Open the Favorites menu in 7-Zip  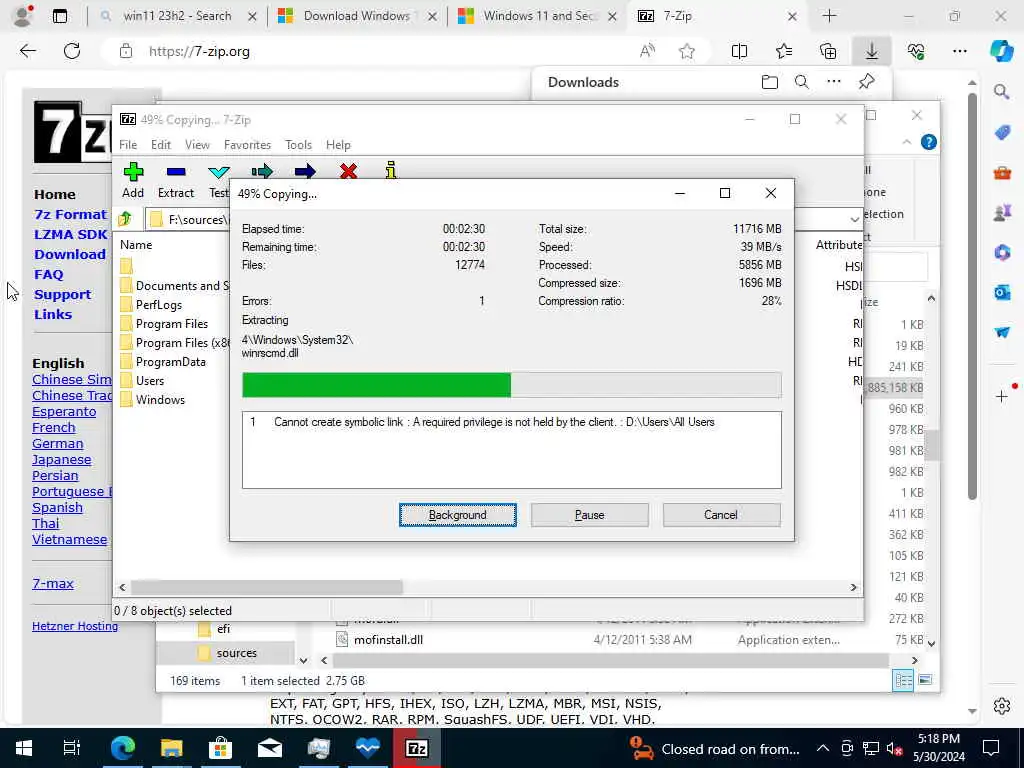tap(247, 145)
